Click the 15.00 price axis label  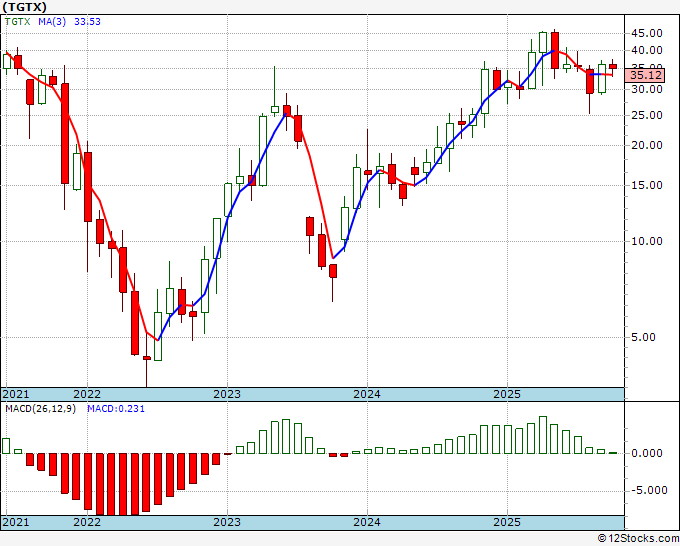coord(647,185)
